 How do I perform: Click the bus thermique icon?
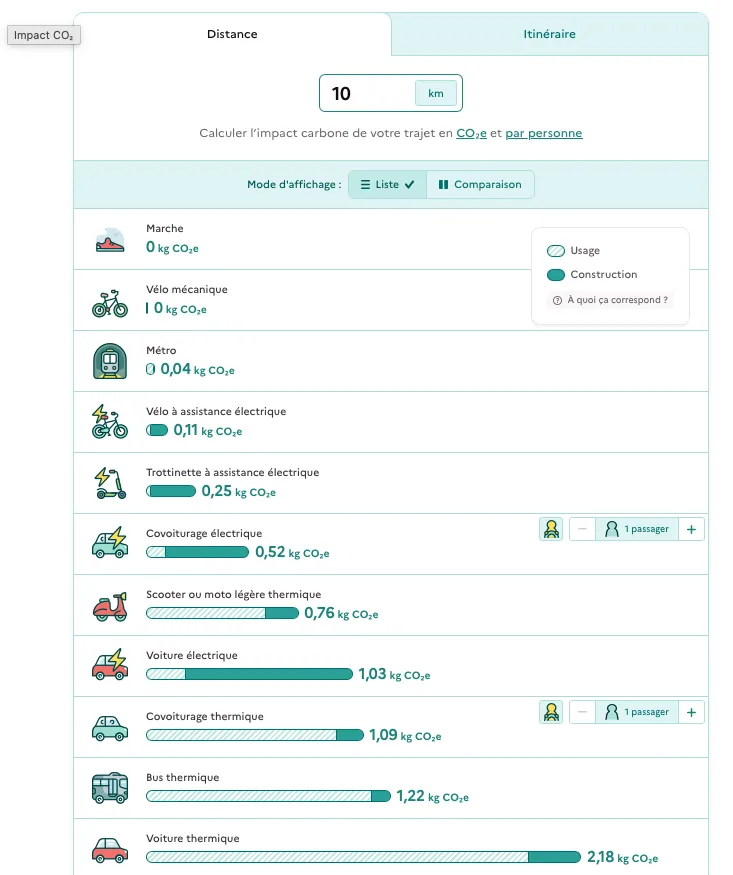point(110,788)
